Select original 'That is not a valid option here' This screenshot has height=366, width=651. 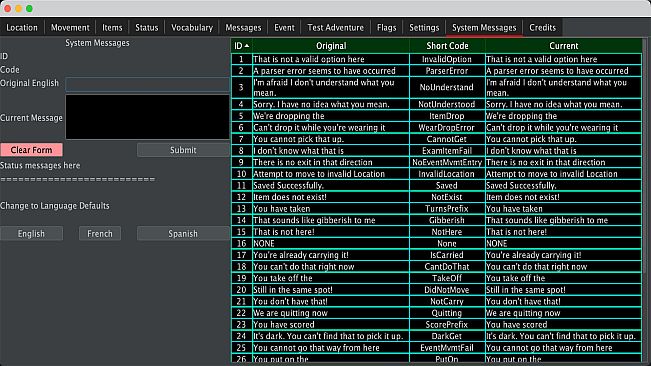tap(331, 59)
